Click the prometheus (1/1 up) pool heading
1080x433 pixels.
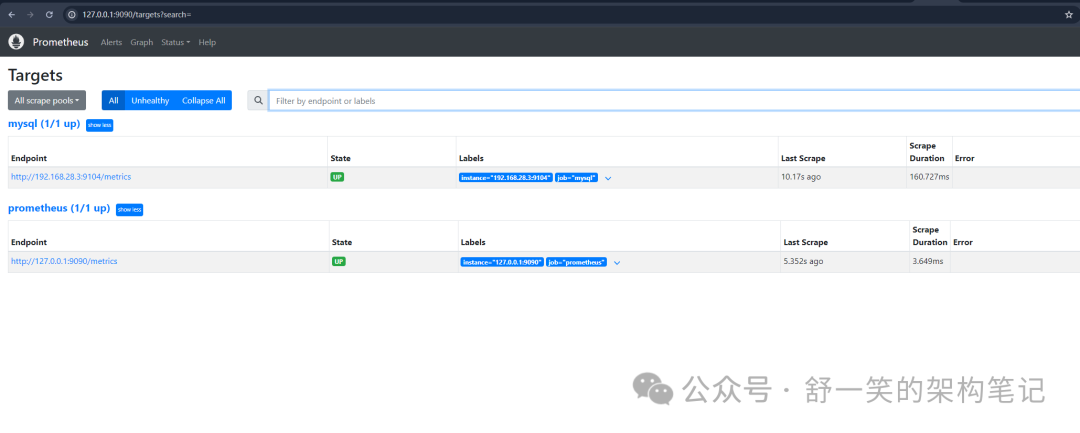click(x=59, y=208)
